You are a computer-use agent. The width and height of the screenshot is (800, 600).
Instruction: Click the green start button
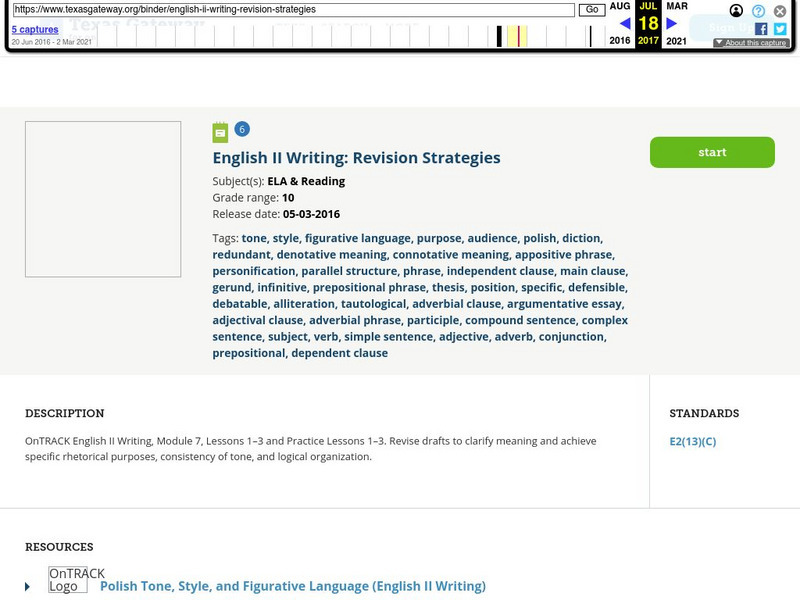pos(712,152)
